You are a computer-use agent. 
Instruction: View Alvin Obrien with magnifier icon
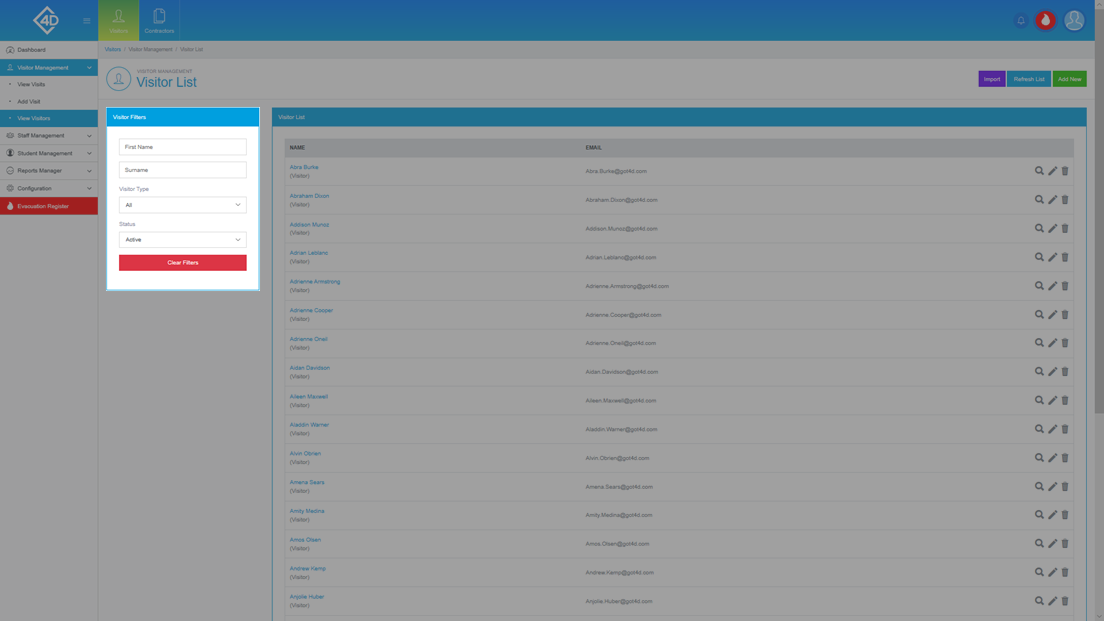click(x=1039, y=458)
